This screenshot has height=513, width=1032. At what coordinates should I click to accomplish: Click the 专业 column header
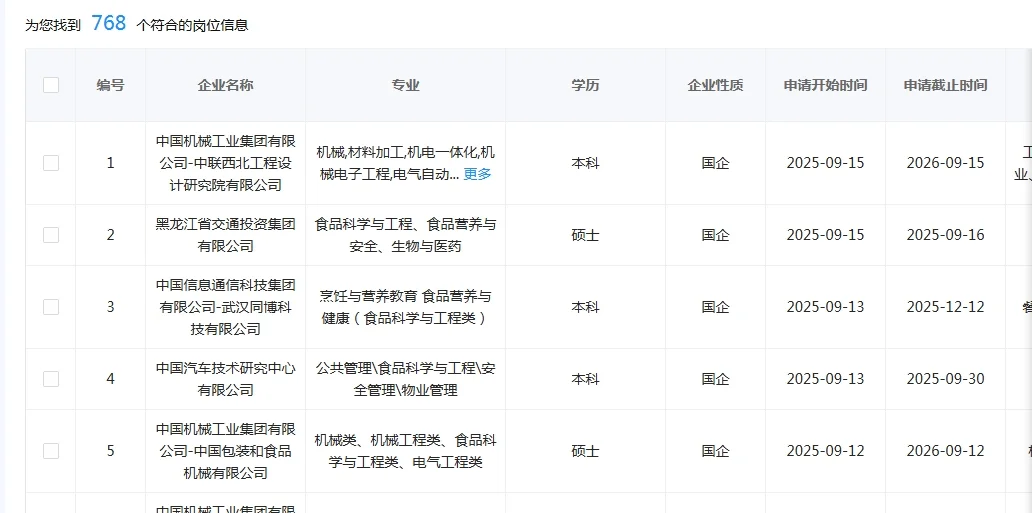pos(405,85)
